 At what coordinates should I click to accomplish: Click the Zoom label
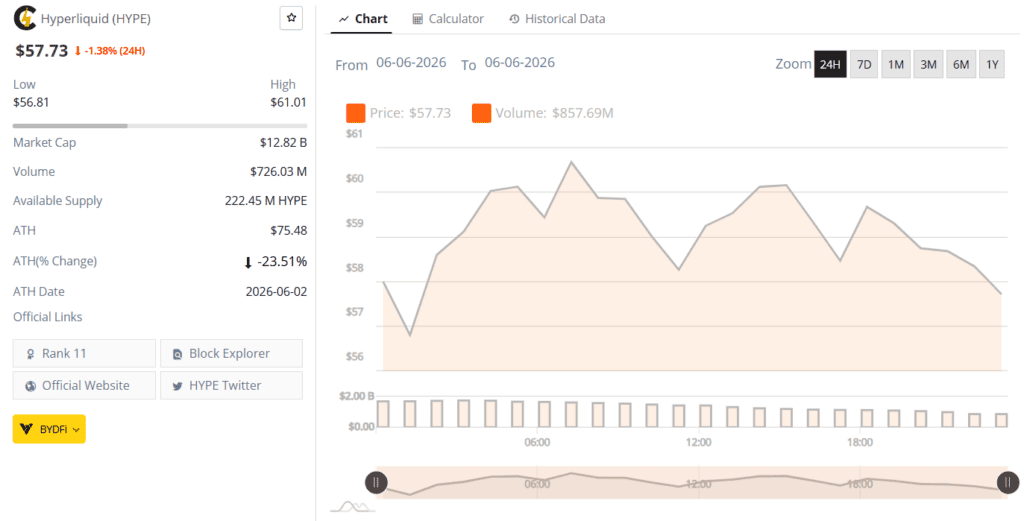(793, 64)
